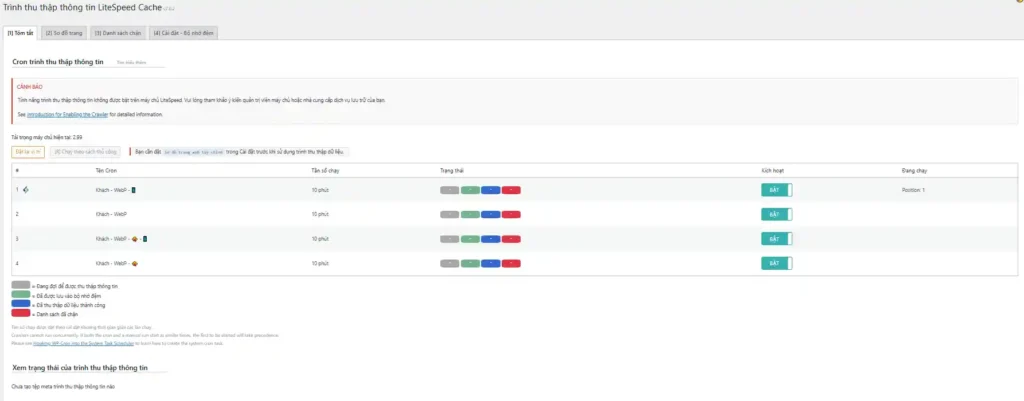Viewport: 1024px width, 401px height.
Task: Click the red 'Danh sách đã chặn' legend swatch
Action: point(21,313)
